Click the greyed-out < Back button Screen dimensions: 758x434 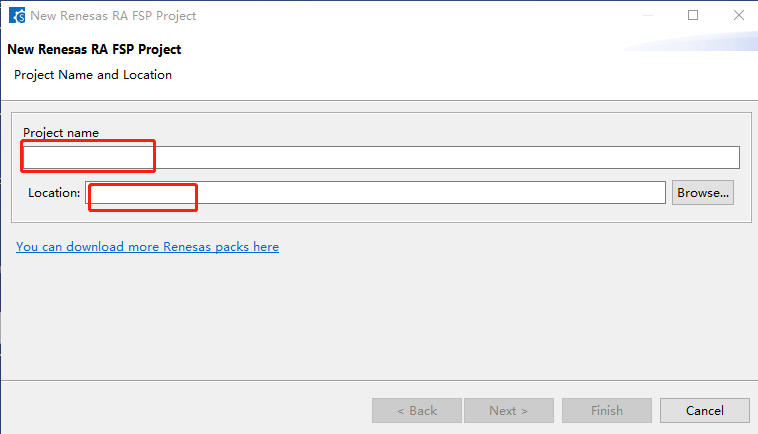417,410
